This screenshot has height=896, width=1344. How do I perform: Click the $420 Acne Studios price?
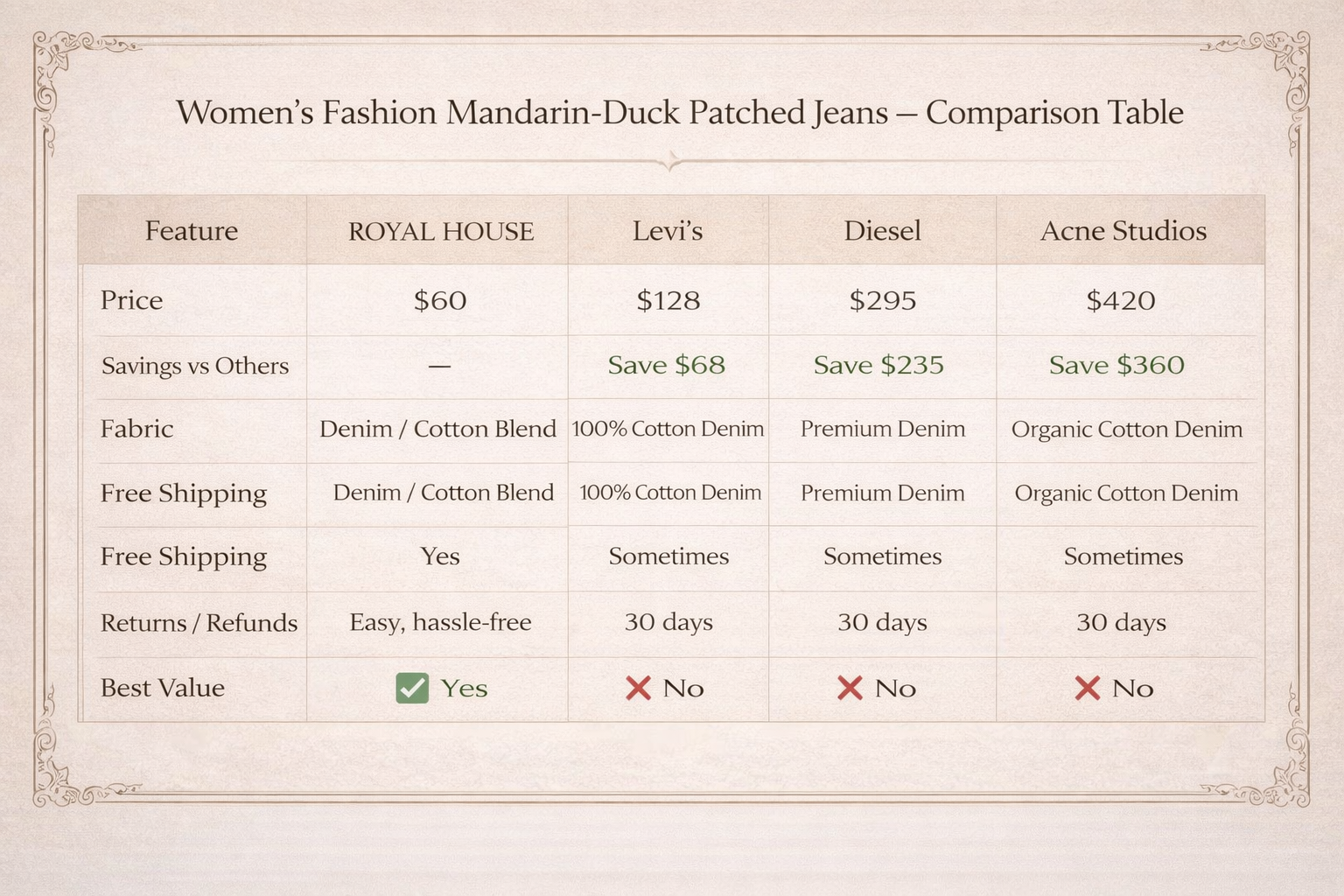[1121, 301]
